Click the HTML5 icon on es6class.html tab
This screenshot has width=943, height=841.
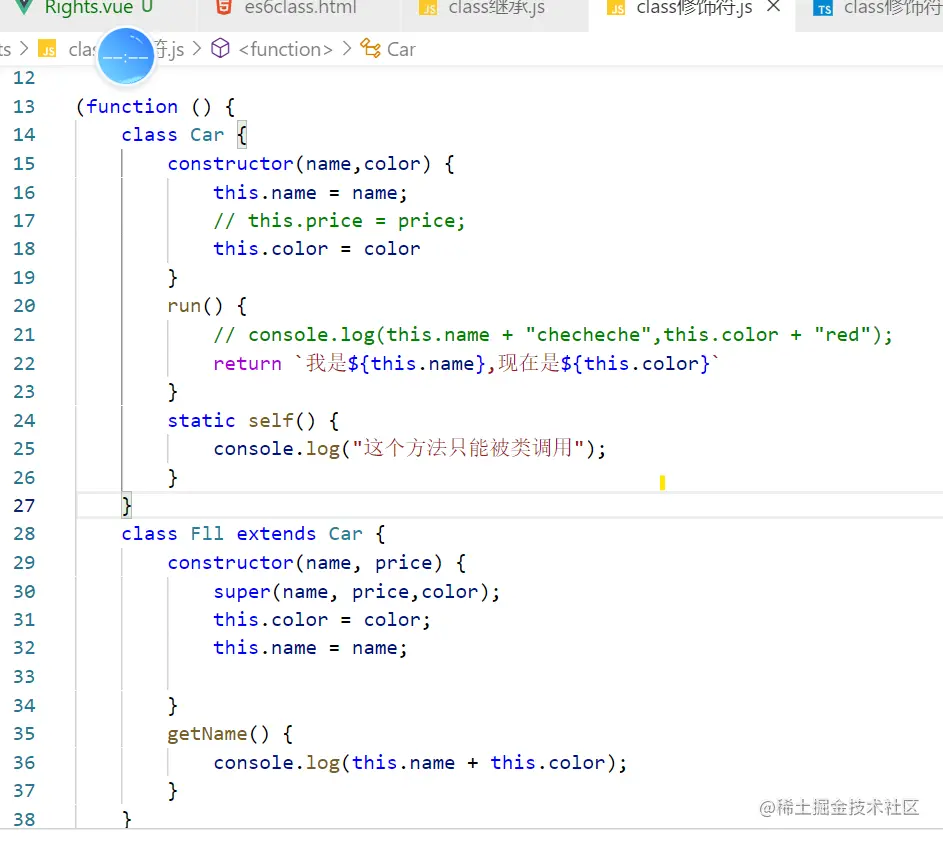pos(223,8)
